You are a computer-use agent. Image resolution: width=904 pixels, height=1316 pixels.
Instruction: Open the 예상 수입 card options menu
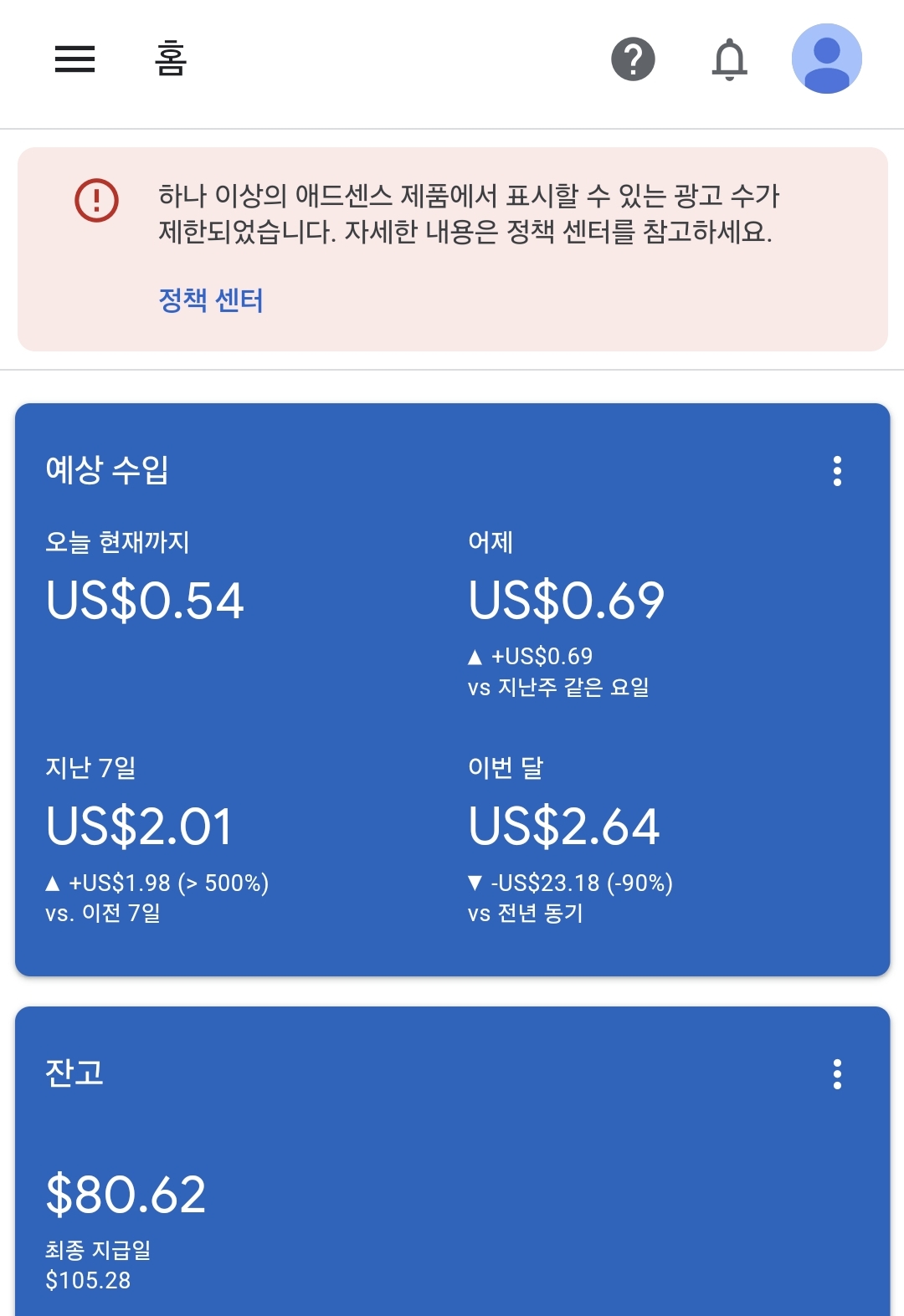(x=837, y=471)
